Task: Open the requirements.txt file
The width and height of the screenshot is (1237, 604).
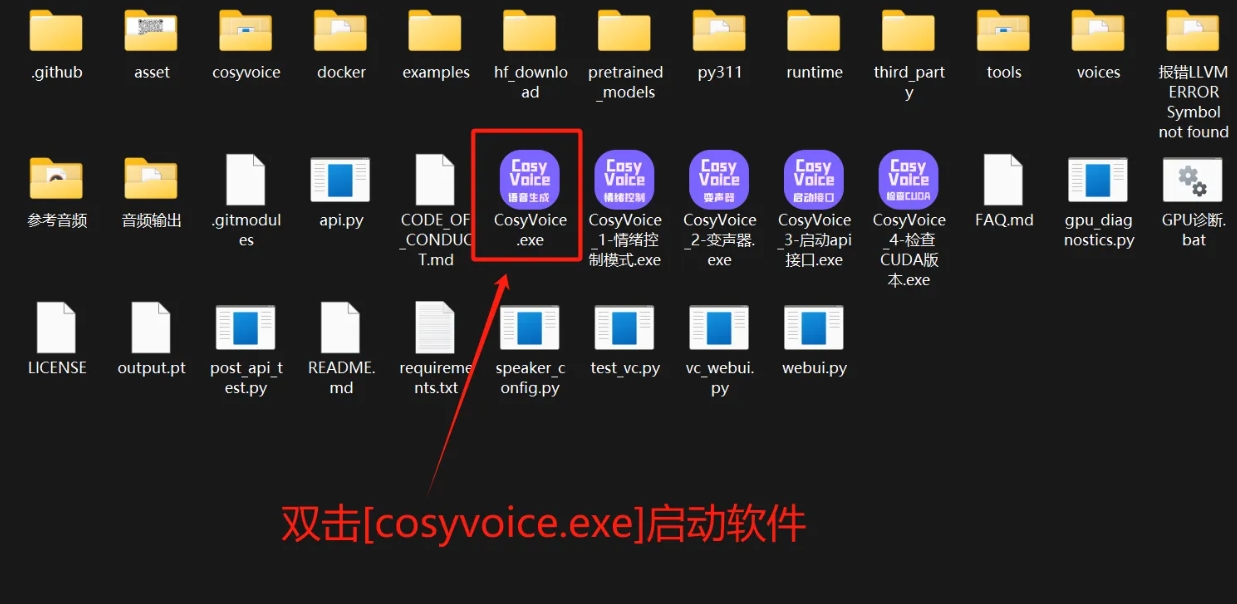Action: pos(435,331)
